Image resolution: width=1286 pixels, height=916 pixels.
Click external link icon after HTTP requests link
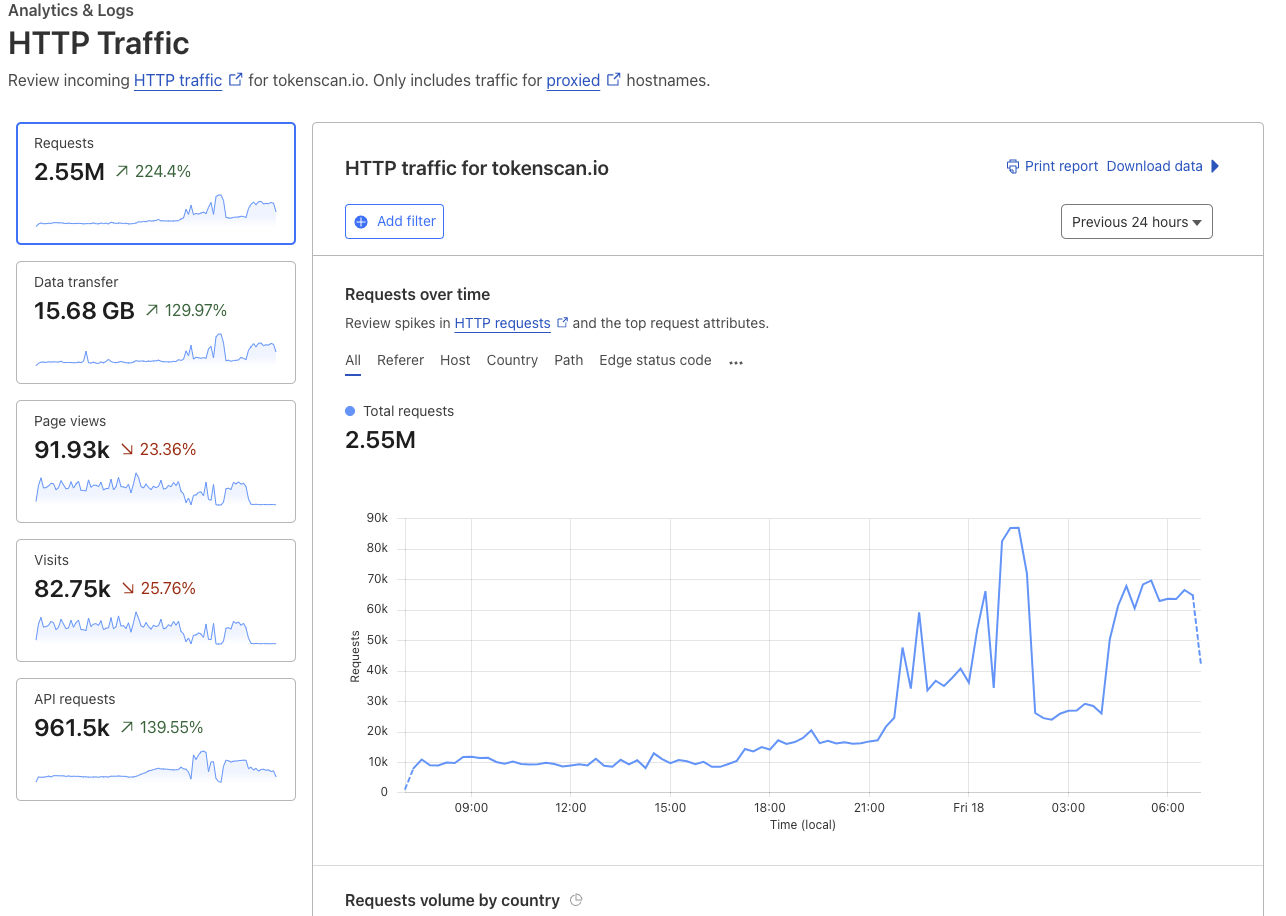563,323
